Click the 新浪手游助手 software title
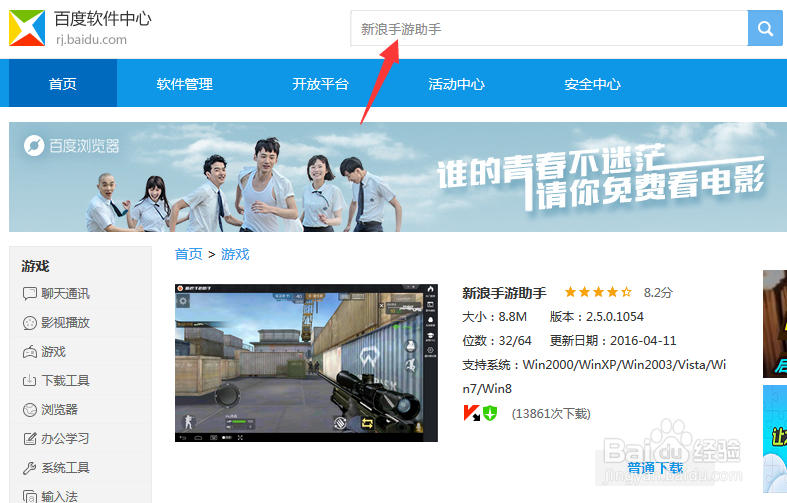 click(504, 293)
